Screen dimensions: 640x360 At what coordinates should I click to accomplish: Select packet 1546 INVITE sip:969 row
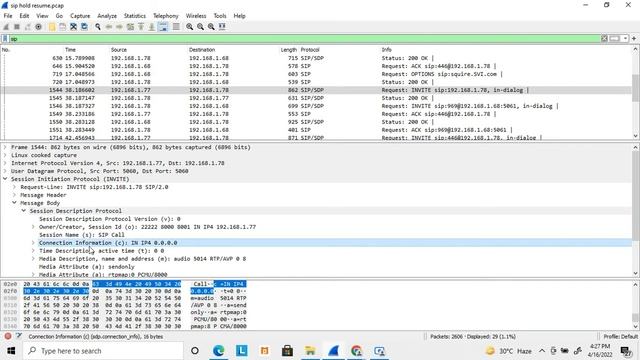click(316, 106)
